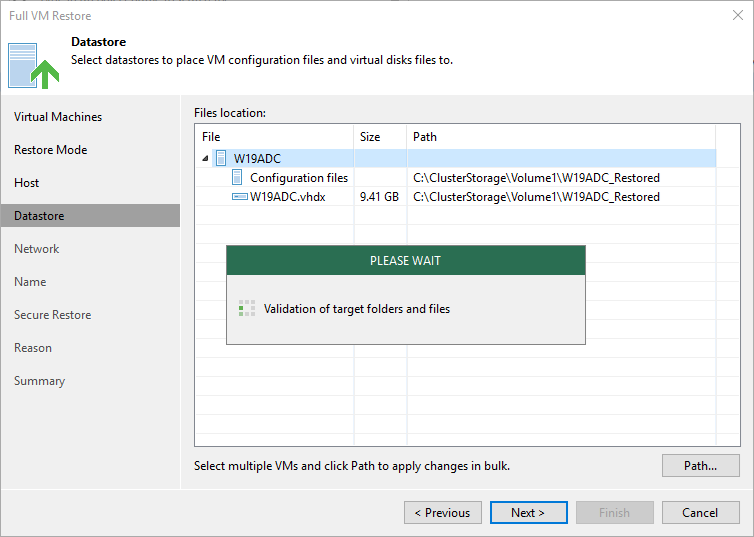The height and width of the screenshot is (537, 754).
Task: Select the Configuration files row
Action: (x=455, y=177)
